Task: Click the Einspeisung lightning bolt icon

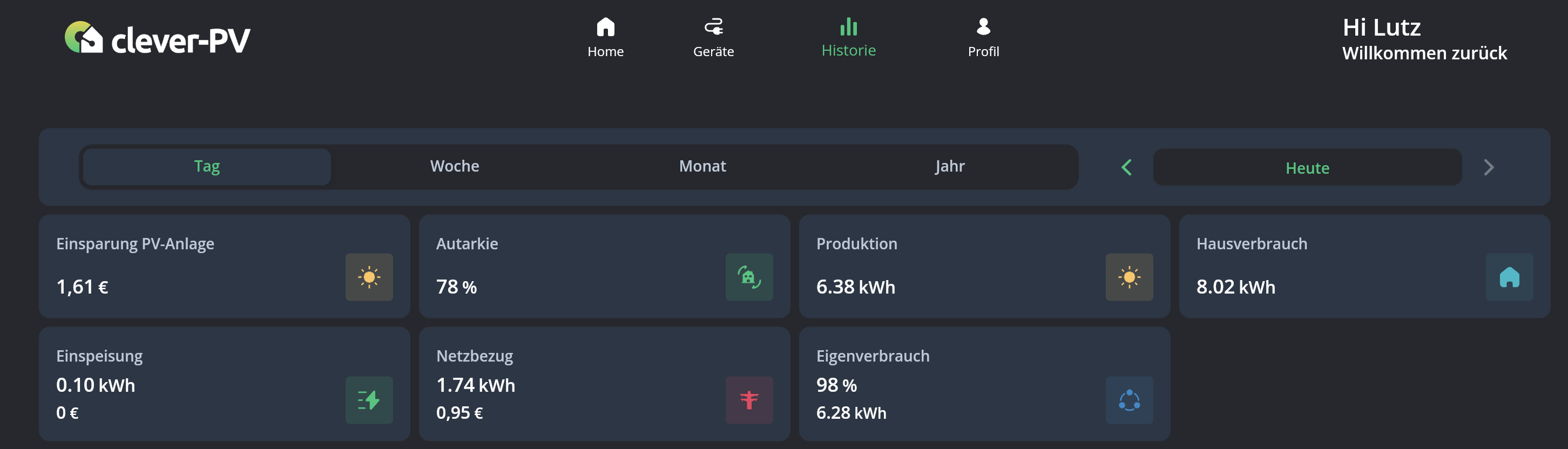Action: coord(369,400)
